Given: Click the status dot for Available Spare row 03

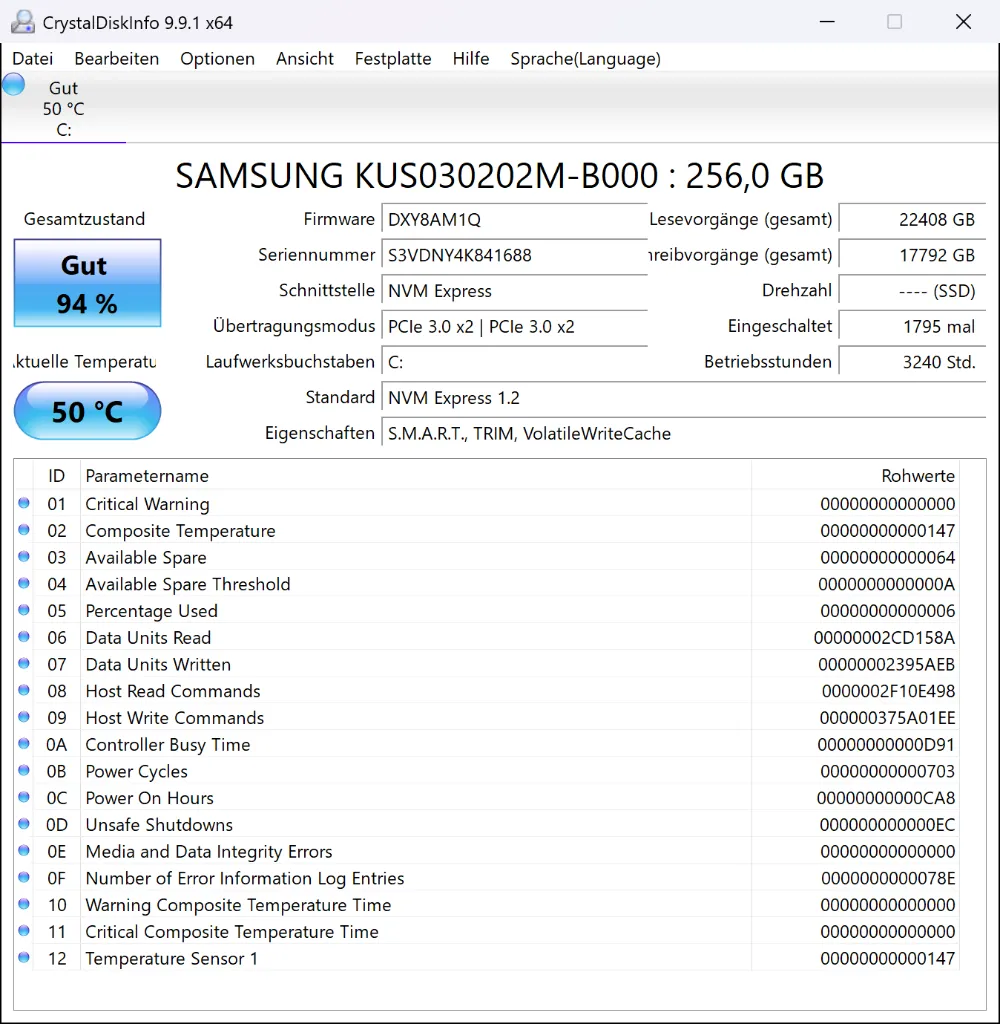Looking at the screenshot, I should [24, 556].
